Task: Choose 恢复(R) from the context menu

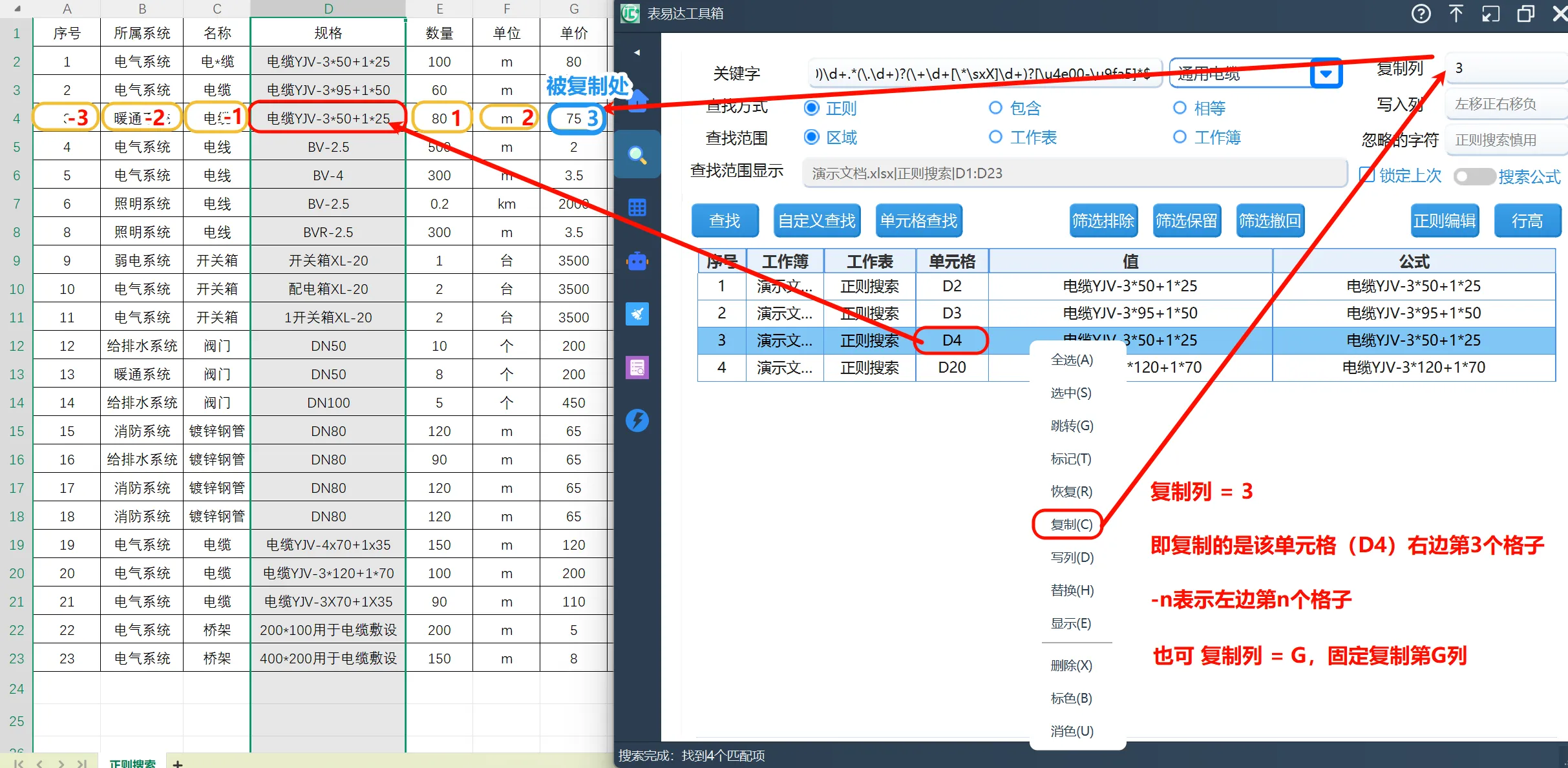Action: [x=1071, y=492]
